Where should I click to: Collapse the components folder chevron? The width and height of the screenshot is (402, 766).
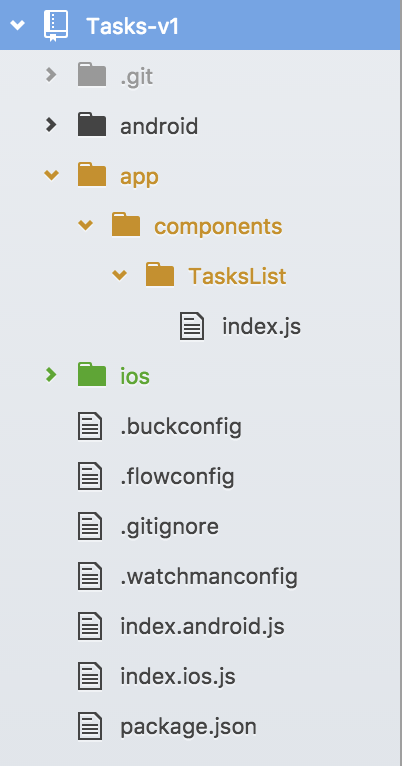[85, 225]
